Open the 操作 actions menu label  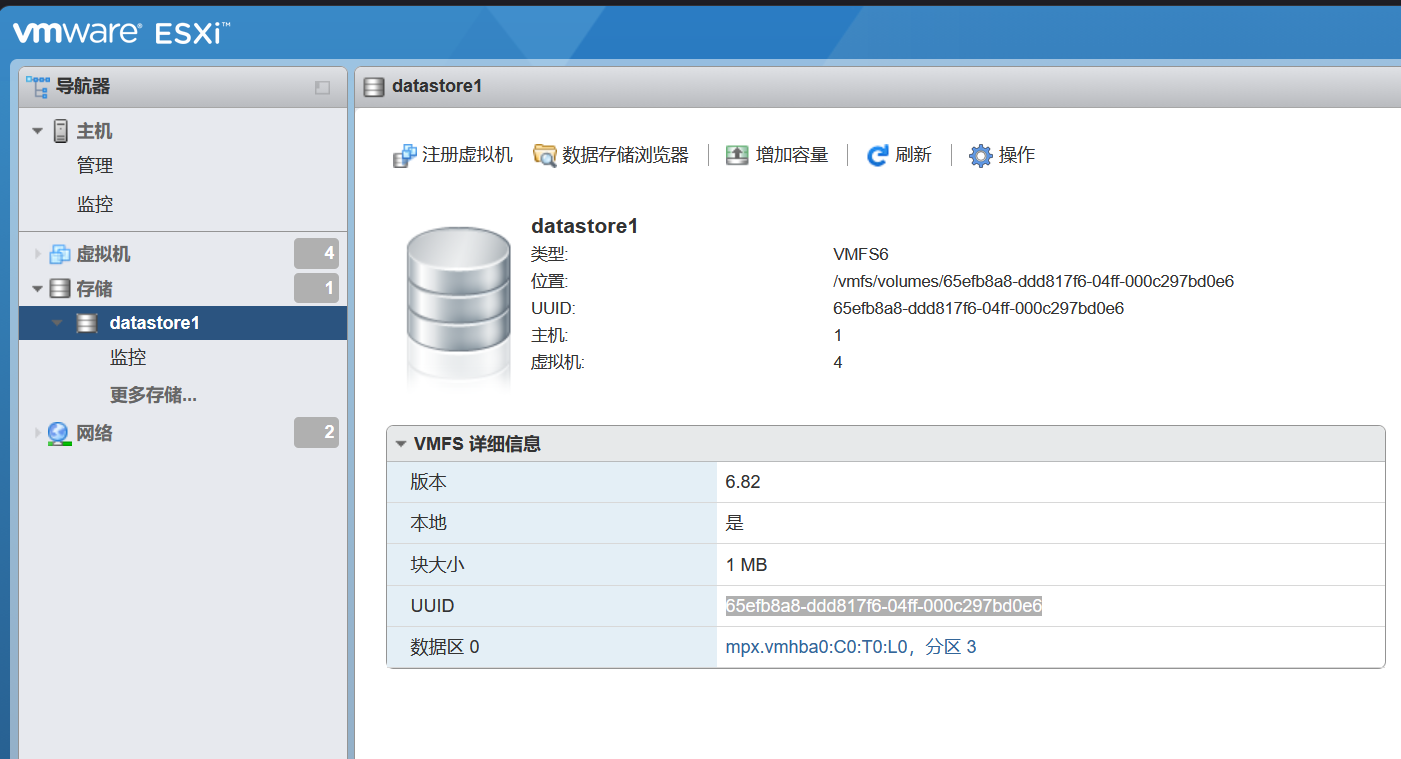click(1017, 155)
